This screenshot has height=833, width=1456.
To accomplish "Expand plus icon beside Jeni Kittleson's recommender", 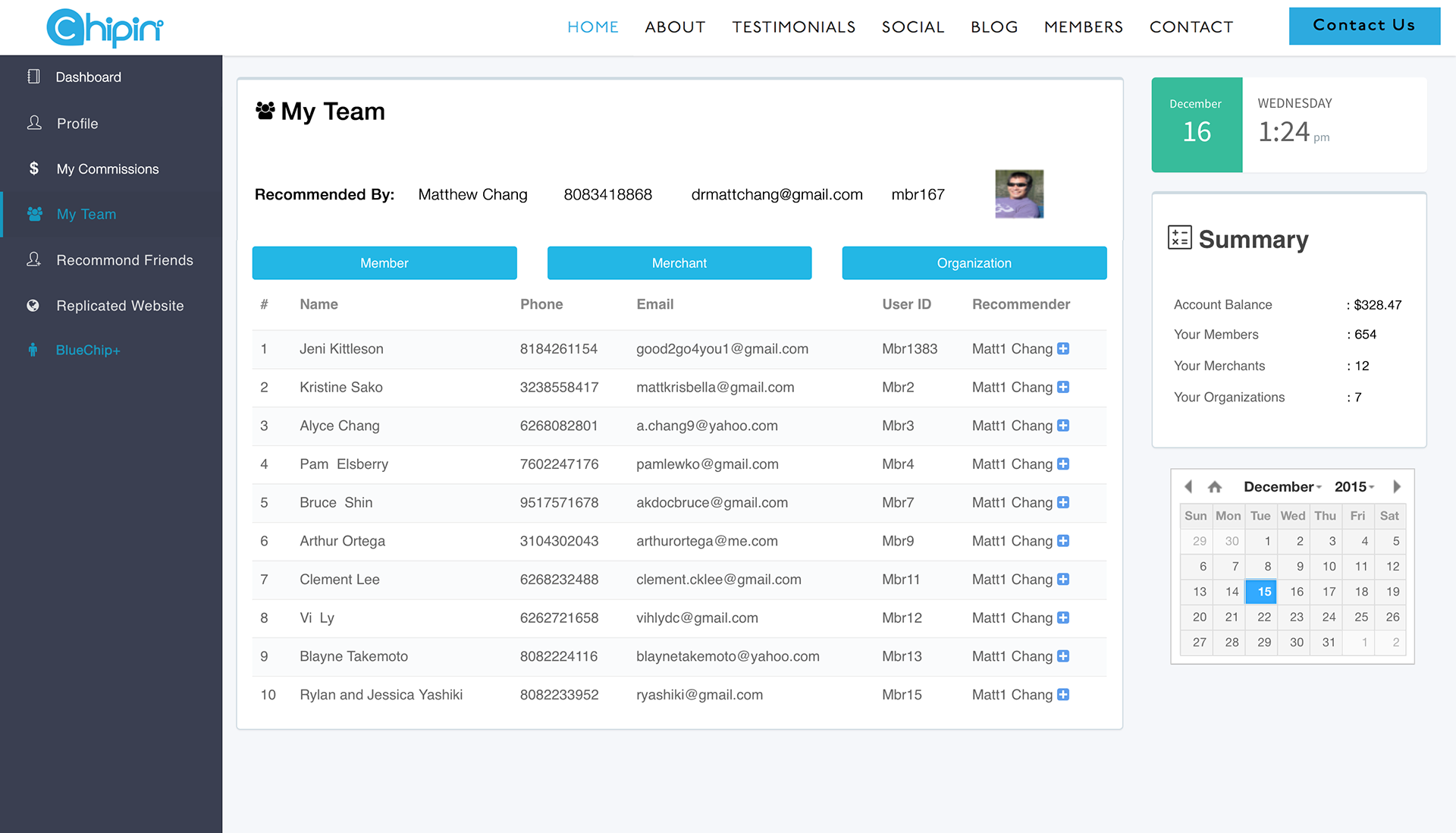I will coord(1063,349).
